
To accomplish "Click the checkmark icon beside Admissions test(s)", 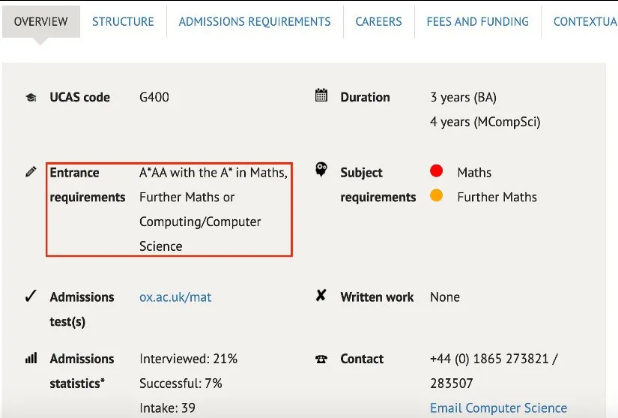I will click(30, 296).
